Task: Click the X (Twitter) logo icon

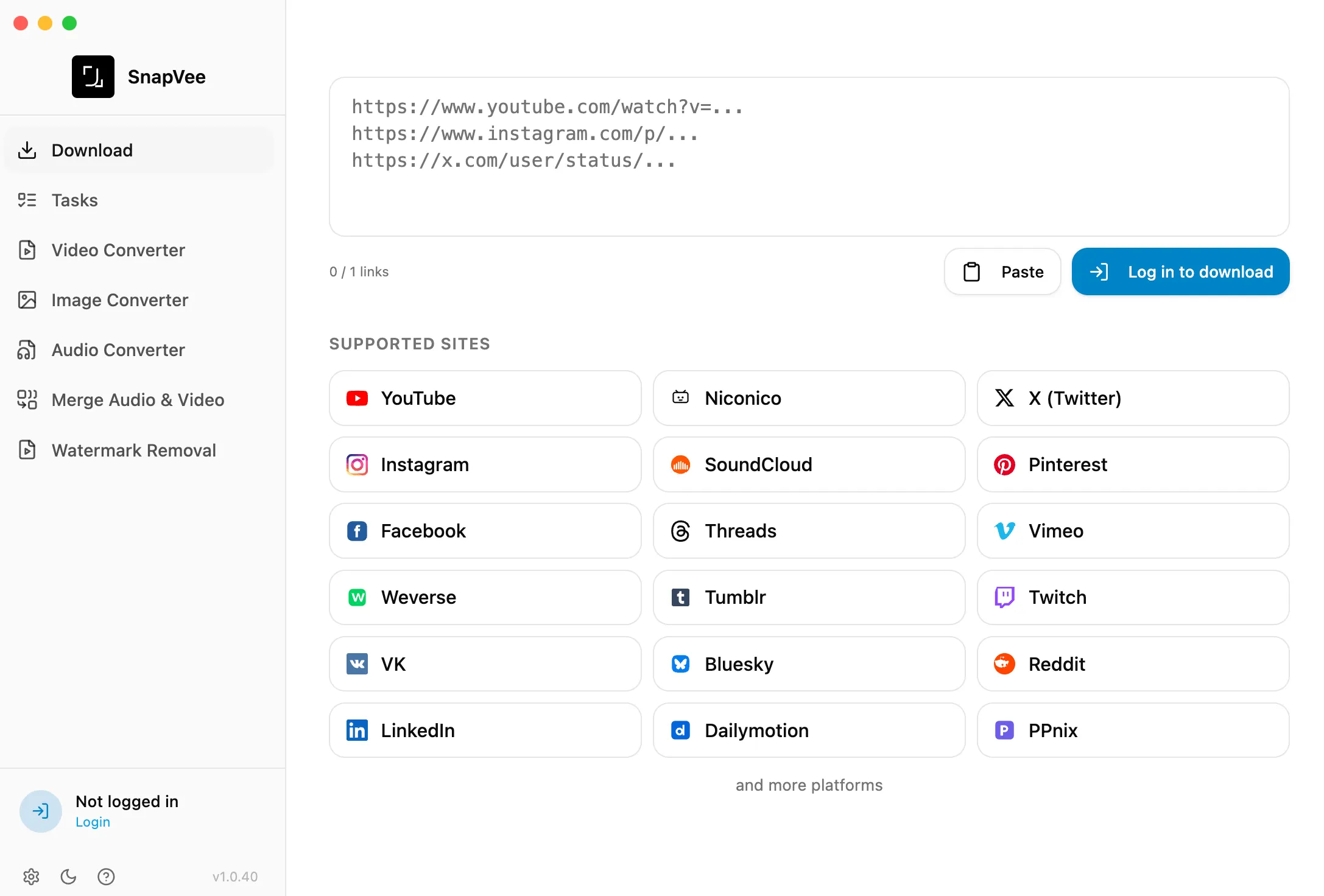Action: coord(1004,398)
